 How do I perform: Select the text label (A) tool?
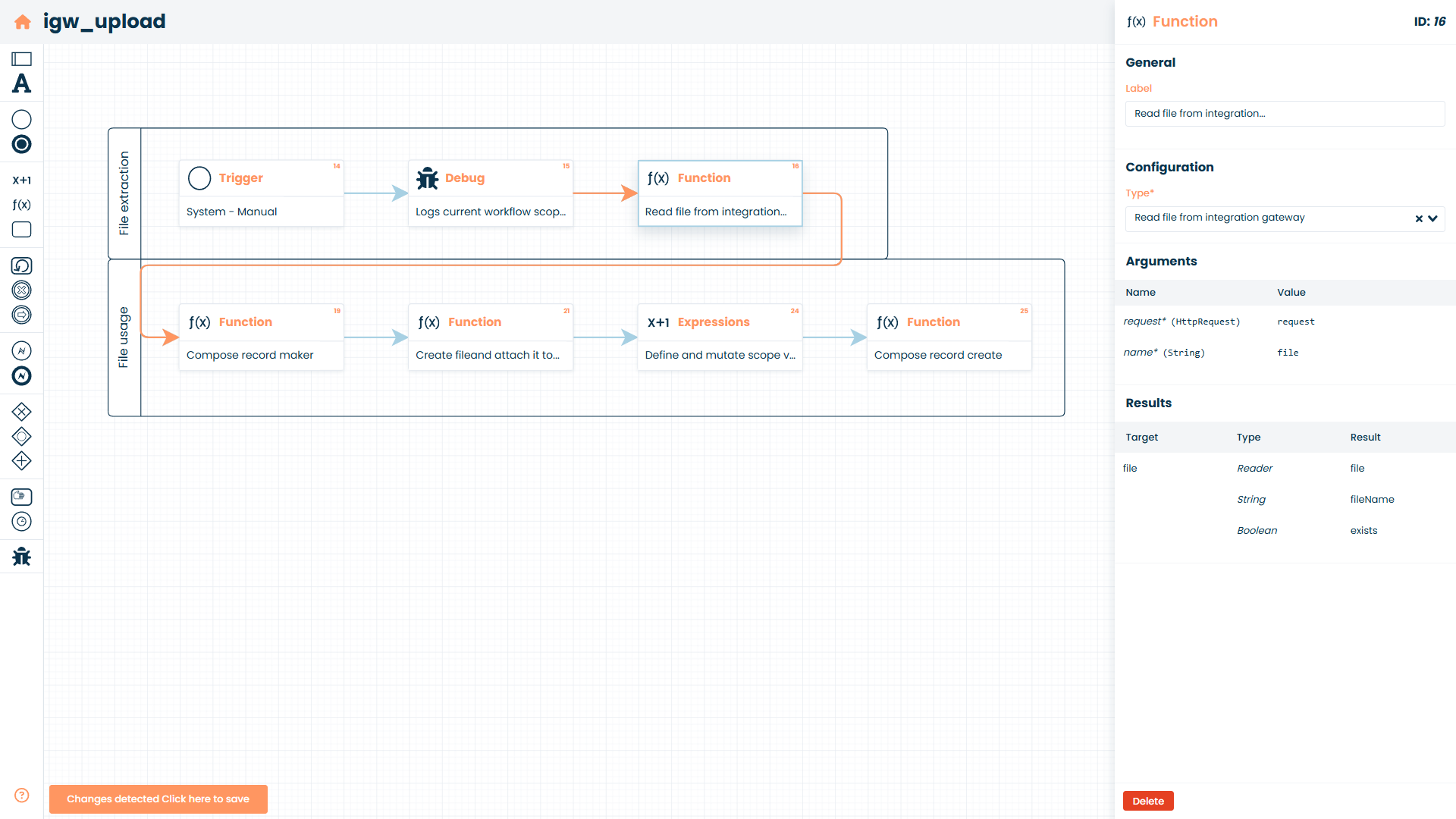point(21,83)
